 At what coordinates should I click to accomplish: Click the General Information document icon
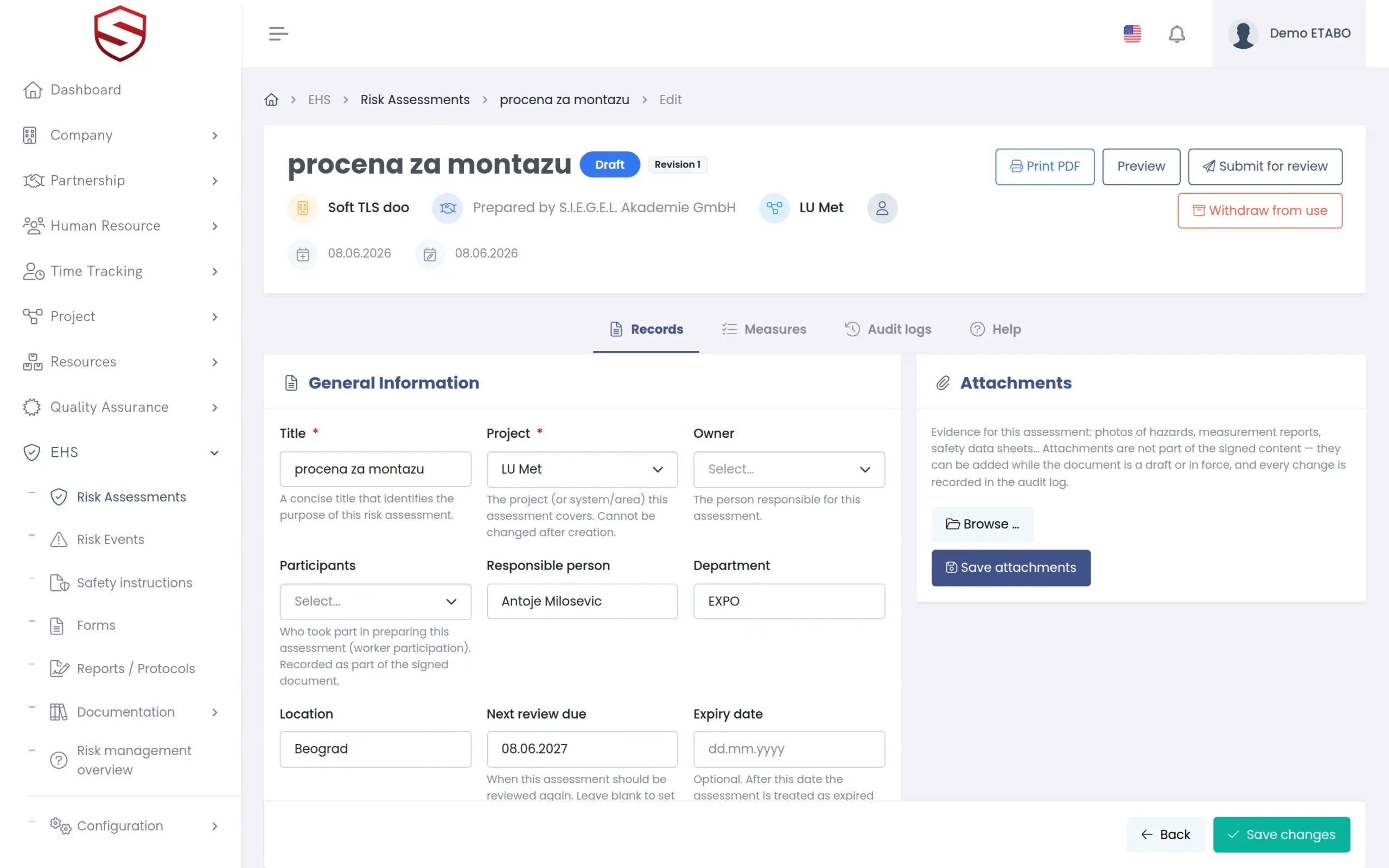coord(291,383)
